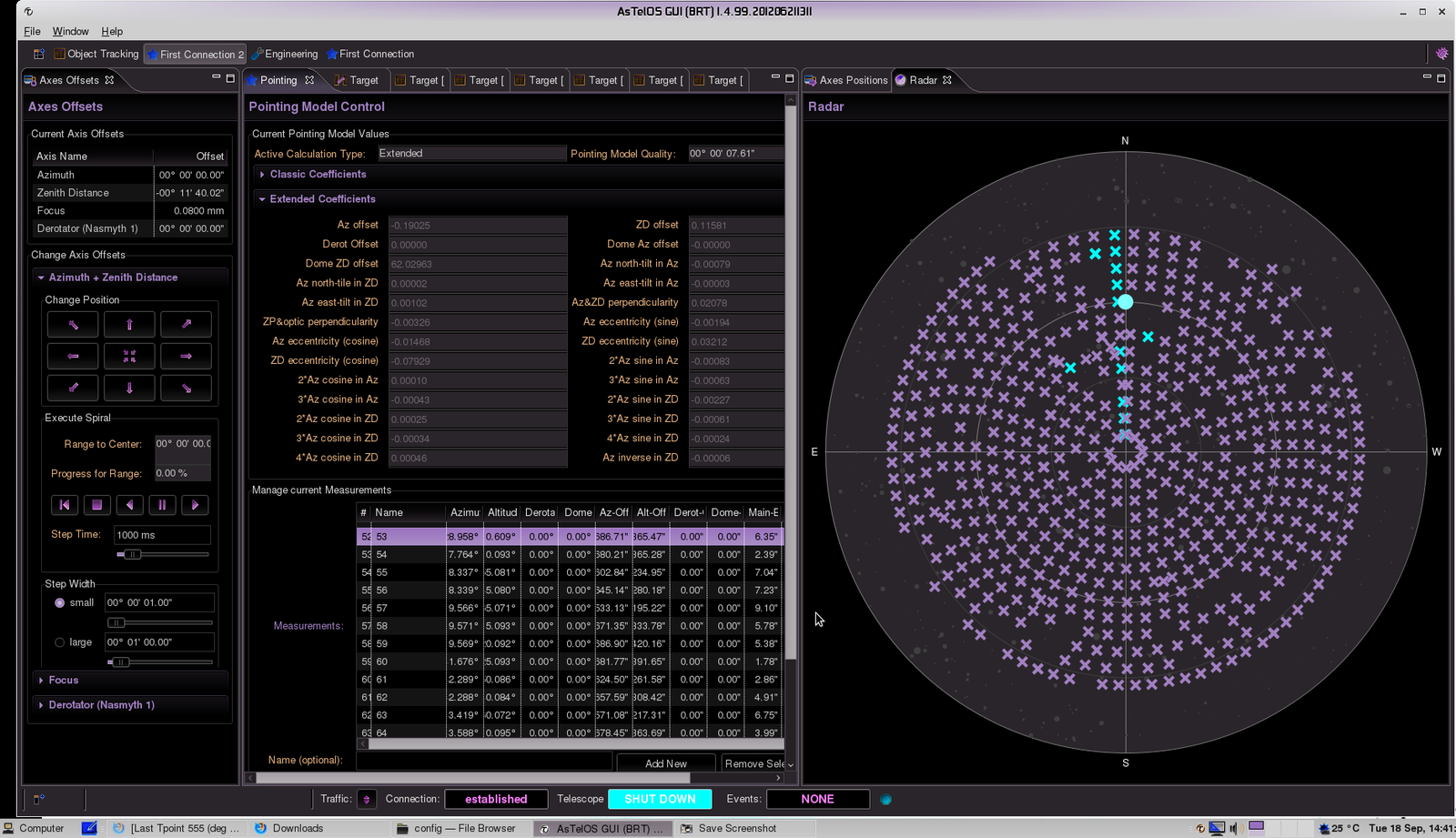This screenshot has height=838, width=1456.
Task: Move position right with arrow button
Action: point(186,357)
